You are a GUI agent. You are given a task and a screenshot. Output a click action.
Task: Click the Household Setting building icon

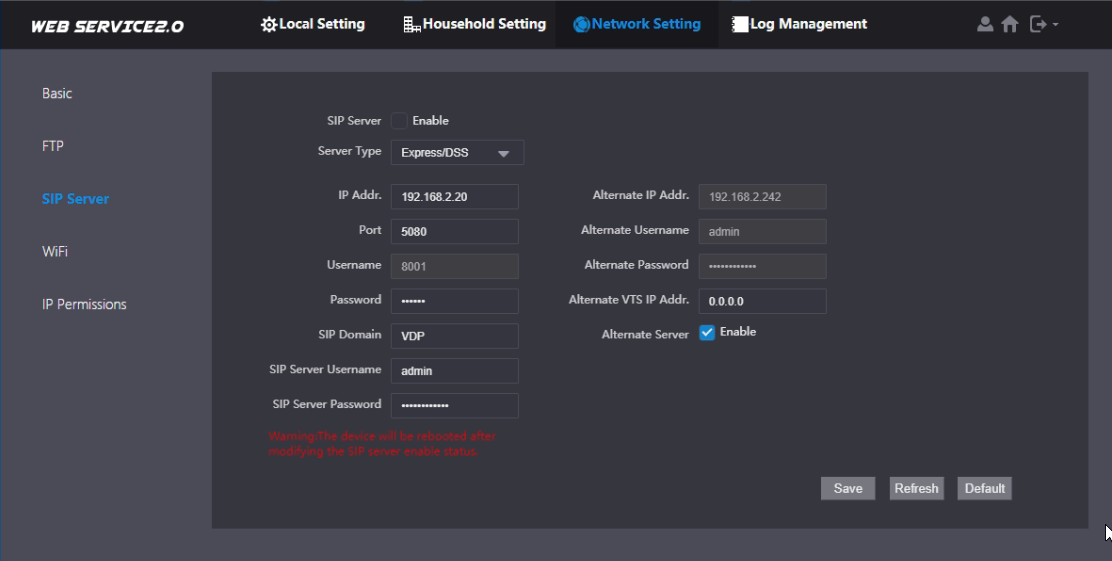point(411,24)
